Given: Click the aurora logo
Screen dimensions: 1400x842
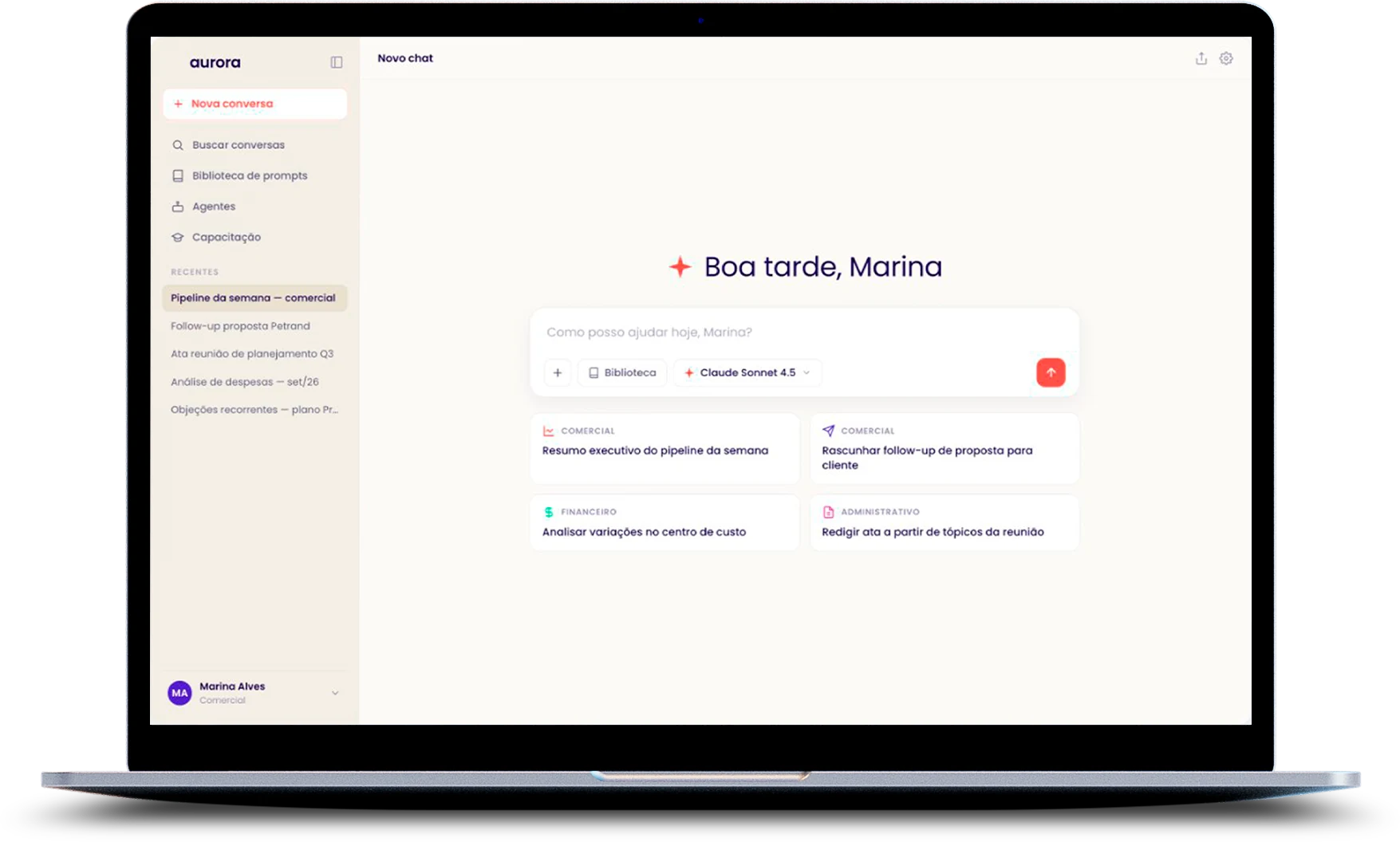Looking at the screenshot, I should click(215, 62).
